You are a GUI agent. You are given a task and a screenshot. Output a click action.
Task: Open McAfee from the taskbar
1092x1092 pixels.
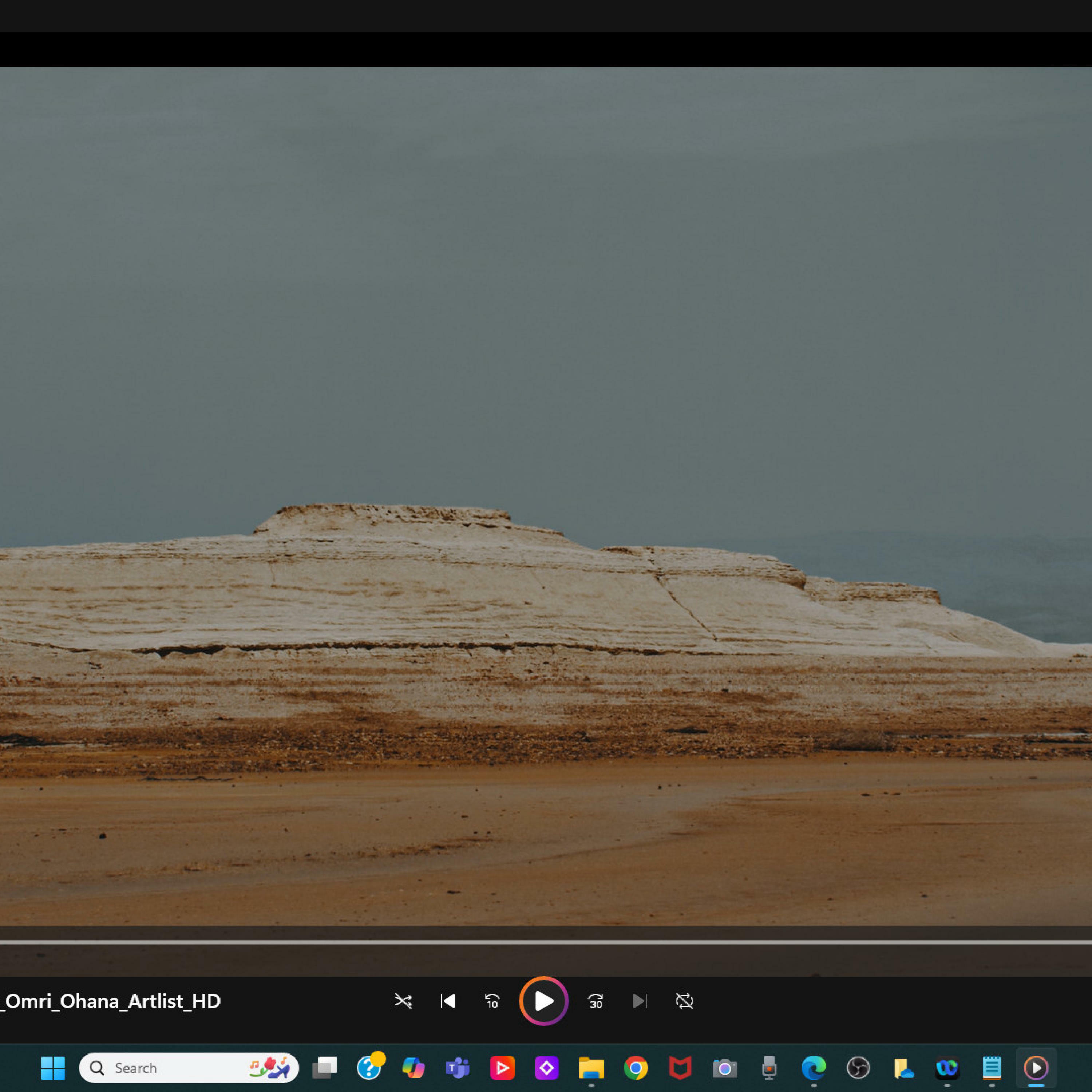point(680,1068)
